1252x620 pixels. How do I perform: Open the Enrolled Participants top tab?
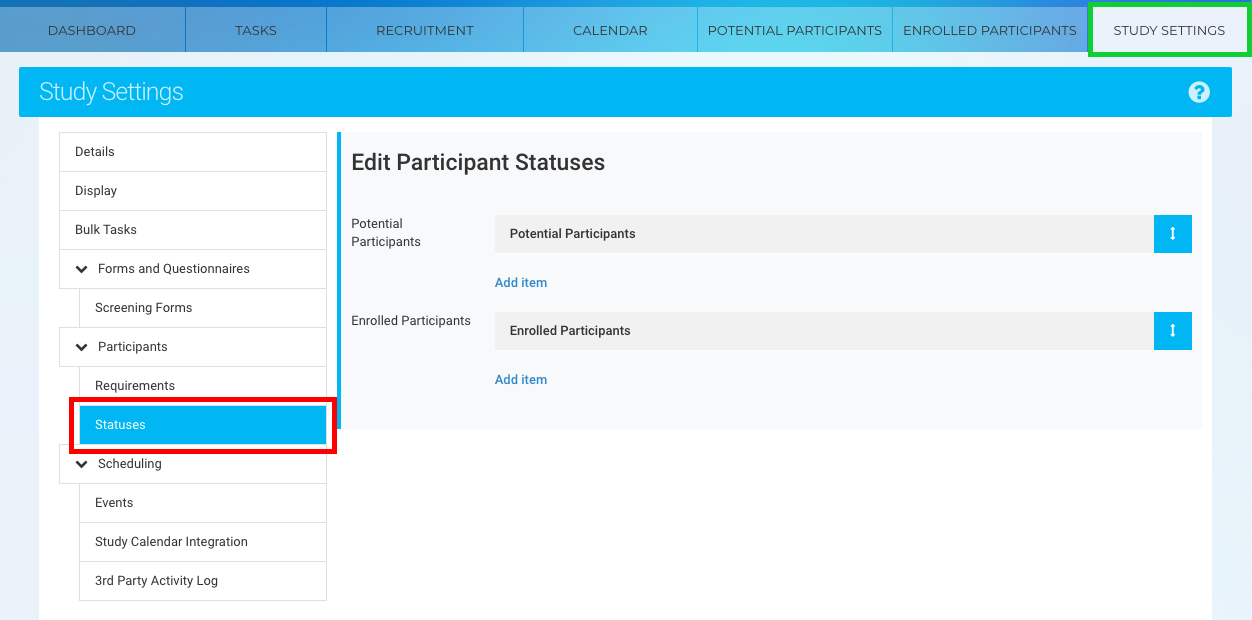[x=989, y=30]
